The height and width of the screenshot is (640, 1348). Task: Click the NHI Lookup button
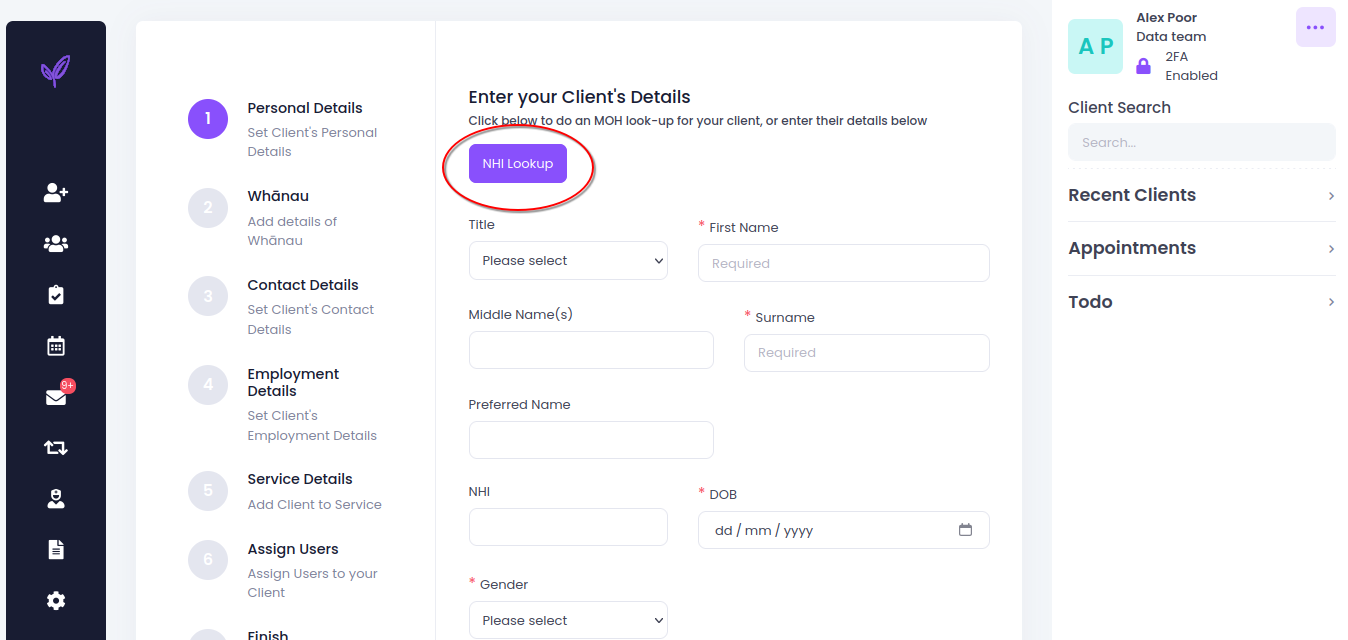518,164
